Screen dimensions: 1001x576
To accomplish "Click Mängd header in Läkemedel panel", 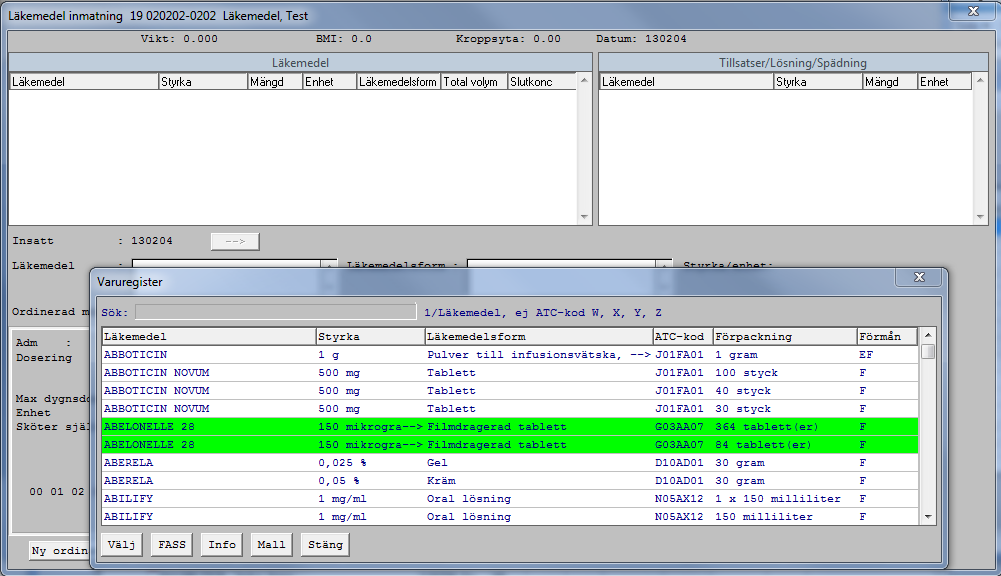I will [275, 82].
